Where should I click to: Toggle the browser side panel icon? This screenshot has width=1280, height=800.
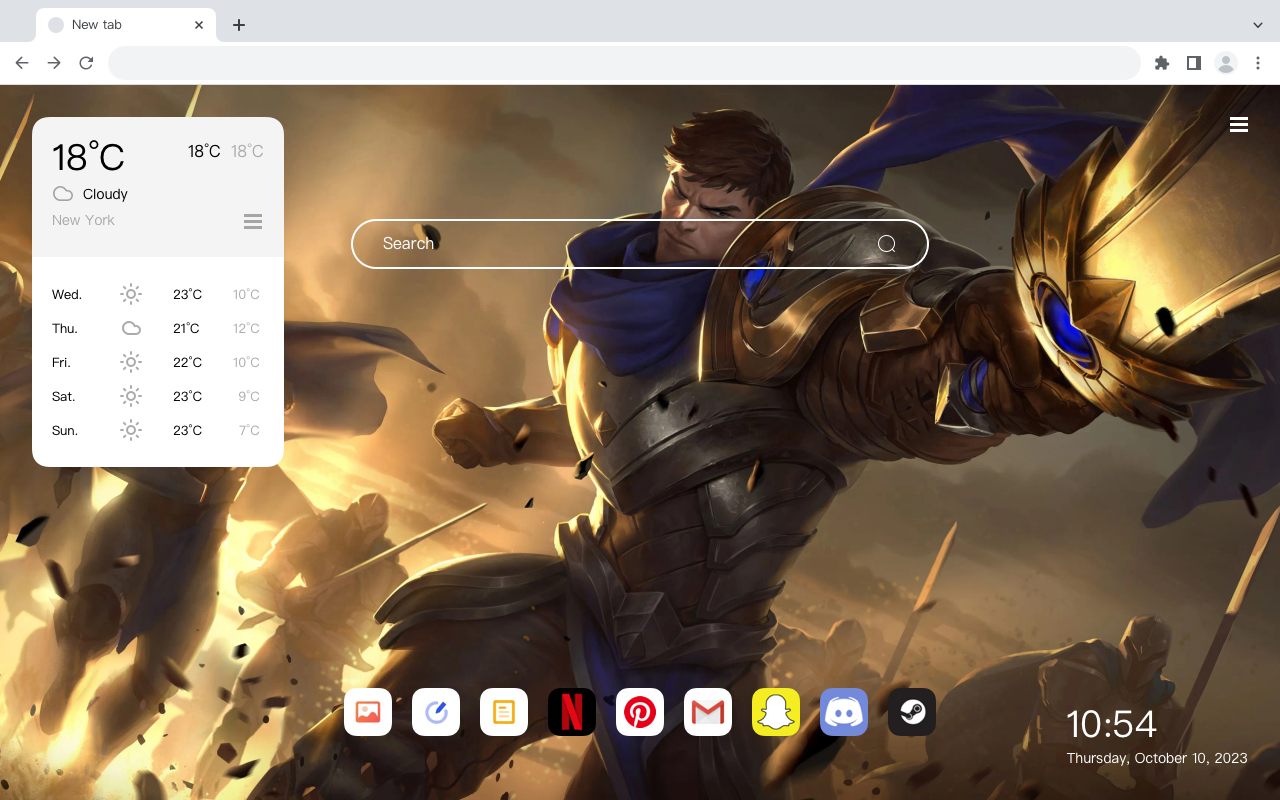click(x=1194, y=63)
